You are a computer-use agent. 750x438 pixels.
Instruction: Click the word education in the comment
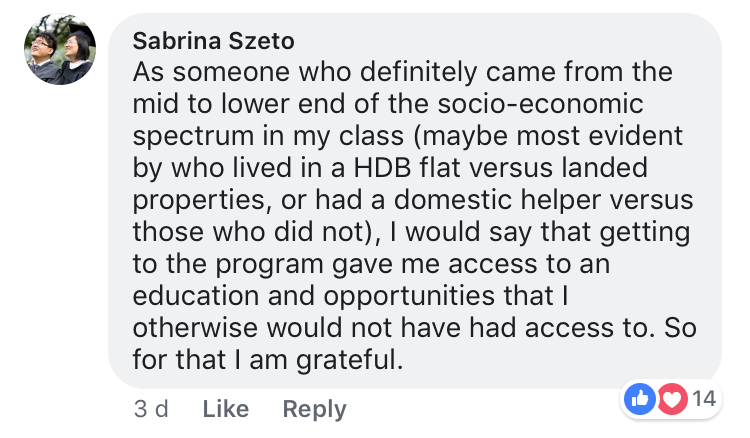tap(196, 296)
